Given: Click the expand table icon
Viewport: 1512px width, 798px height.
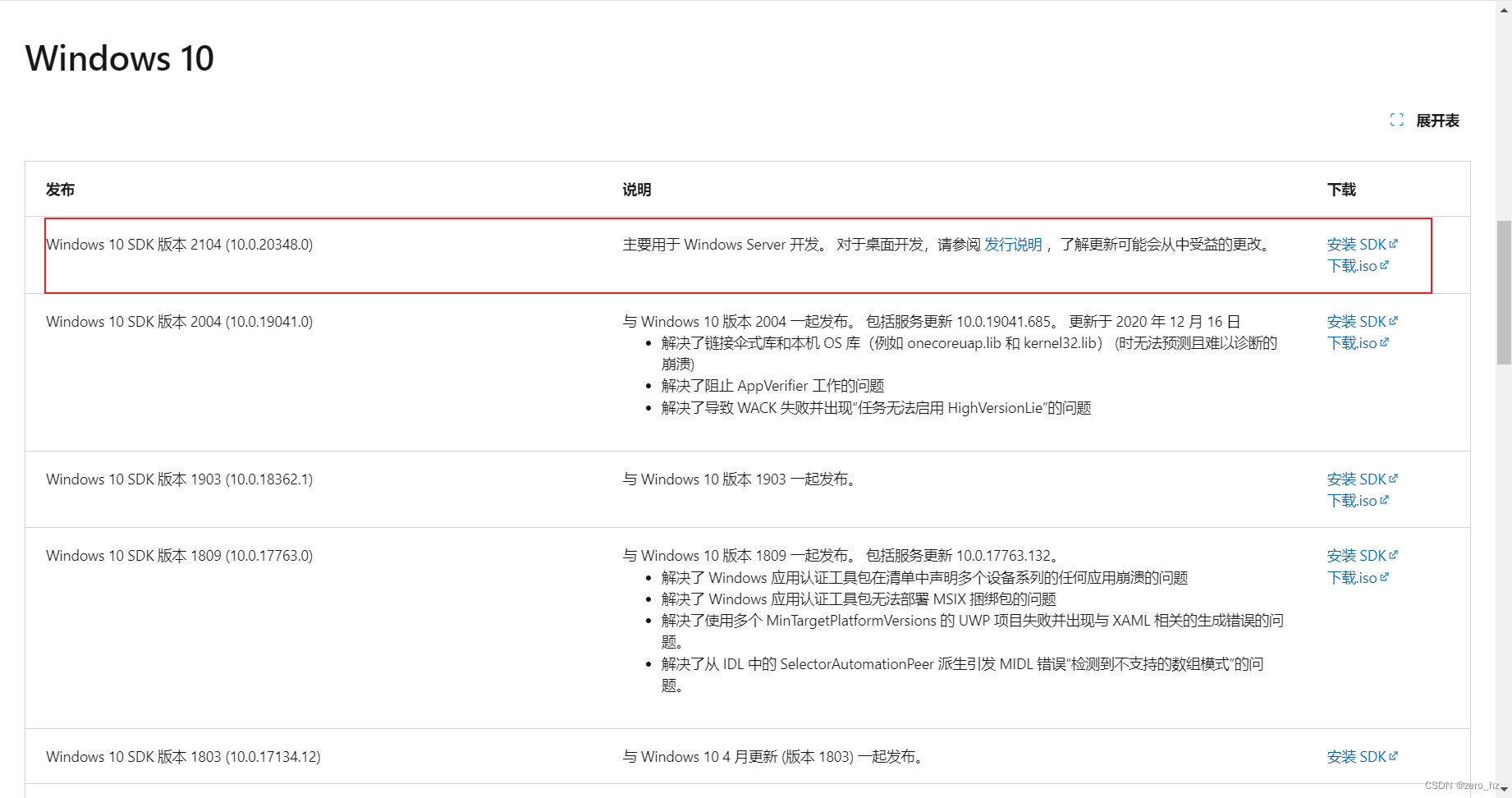Looking at the screenshot, I should [x=1396, y=120].
